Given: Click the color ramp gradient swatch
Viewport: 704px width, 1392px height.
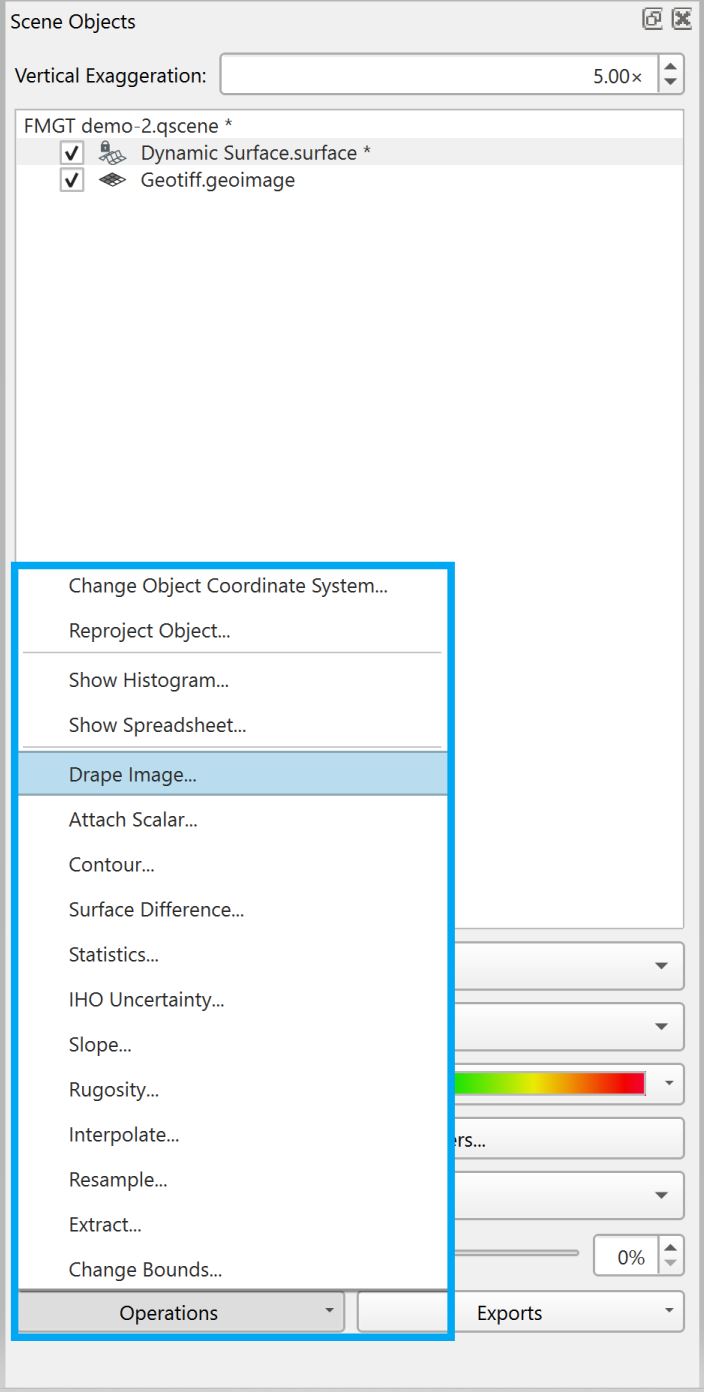Looking at the screenshot, I should coord(548,1083).
